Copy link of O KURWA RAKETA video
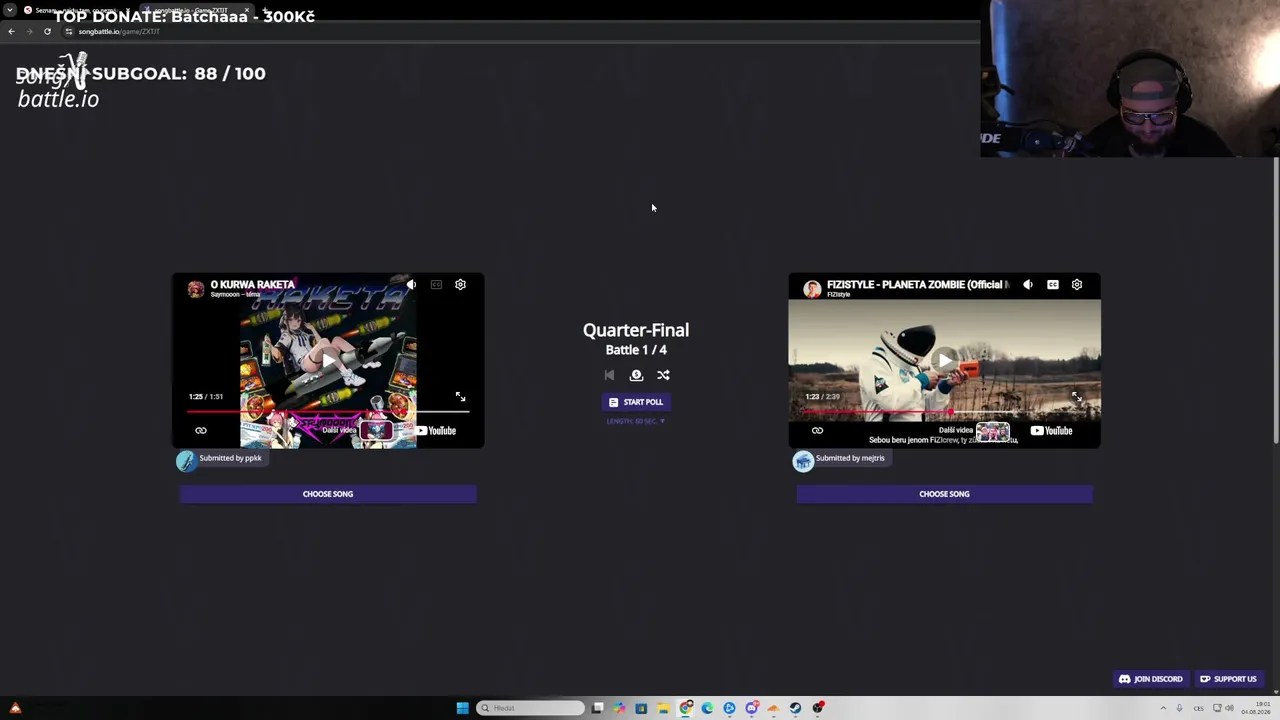1280x720 pixels. (201, 431)
